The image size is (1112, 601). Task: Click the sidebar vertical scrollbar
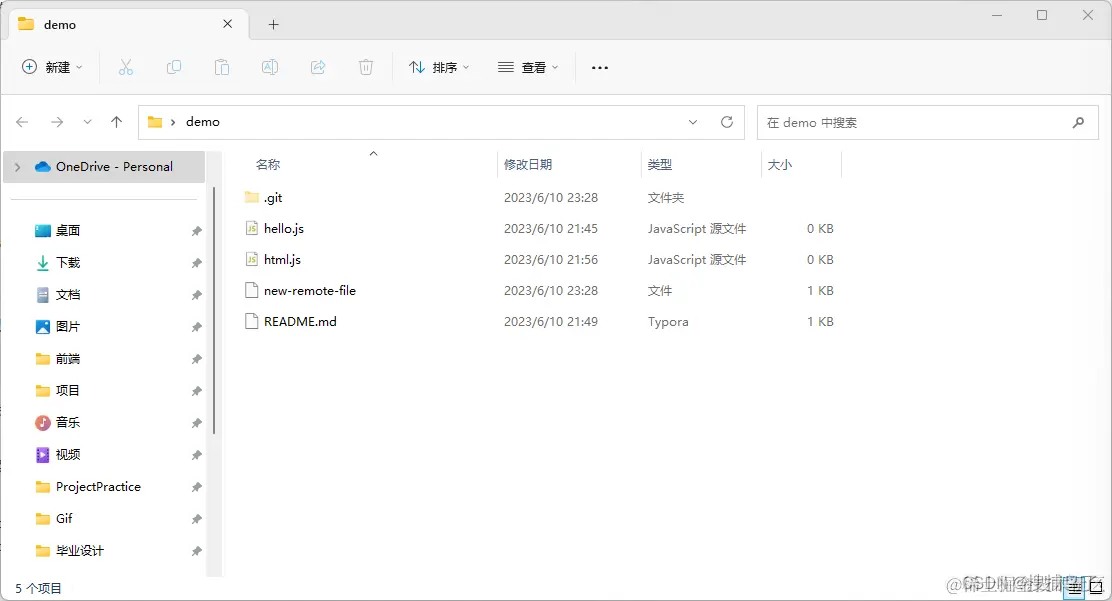pos(214,310)
